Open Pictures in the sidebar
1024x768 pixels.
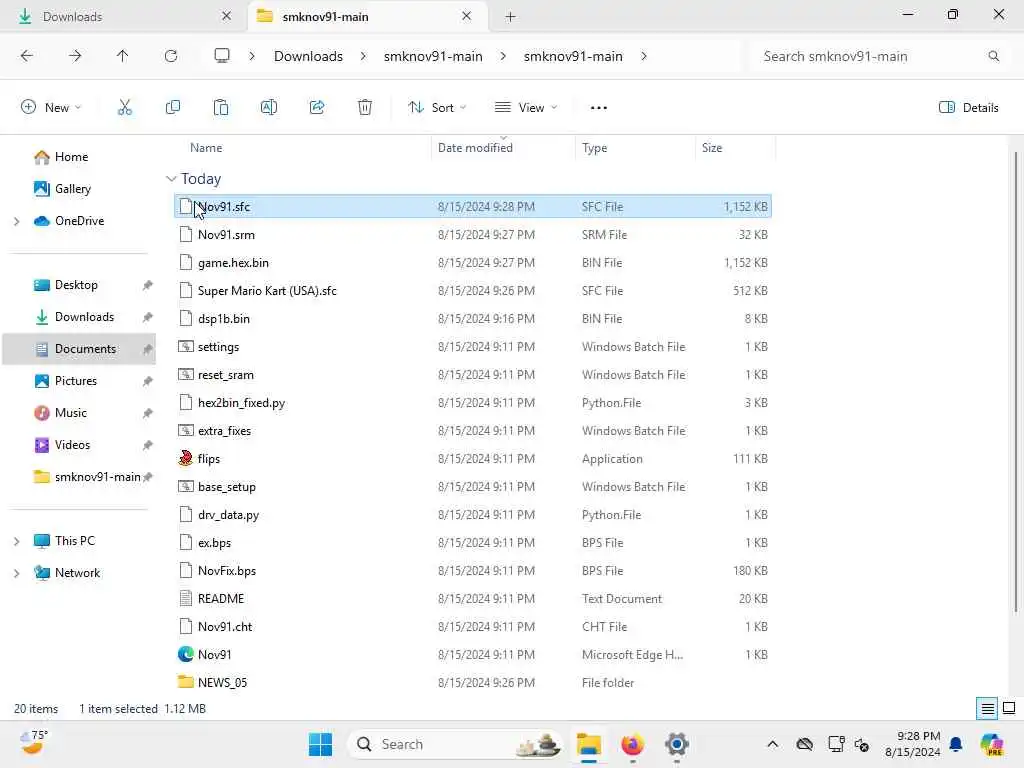click(76, 381)
